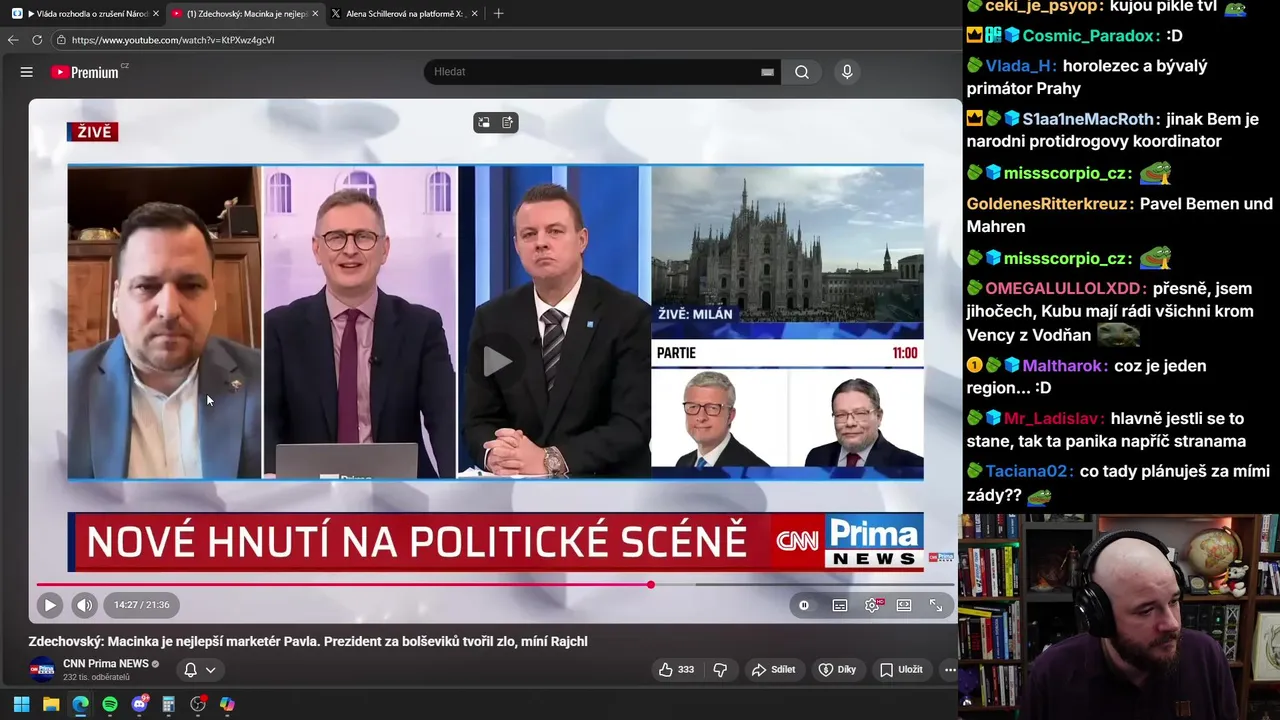Start voice search with microphone icon
Viewport: 1280px width, 720px height.
point(847,72)
